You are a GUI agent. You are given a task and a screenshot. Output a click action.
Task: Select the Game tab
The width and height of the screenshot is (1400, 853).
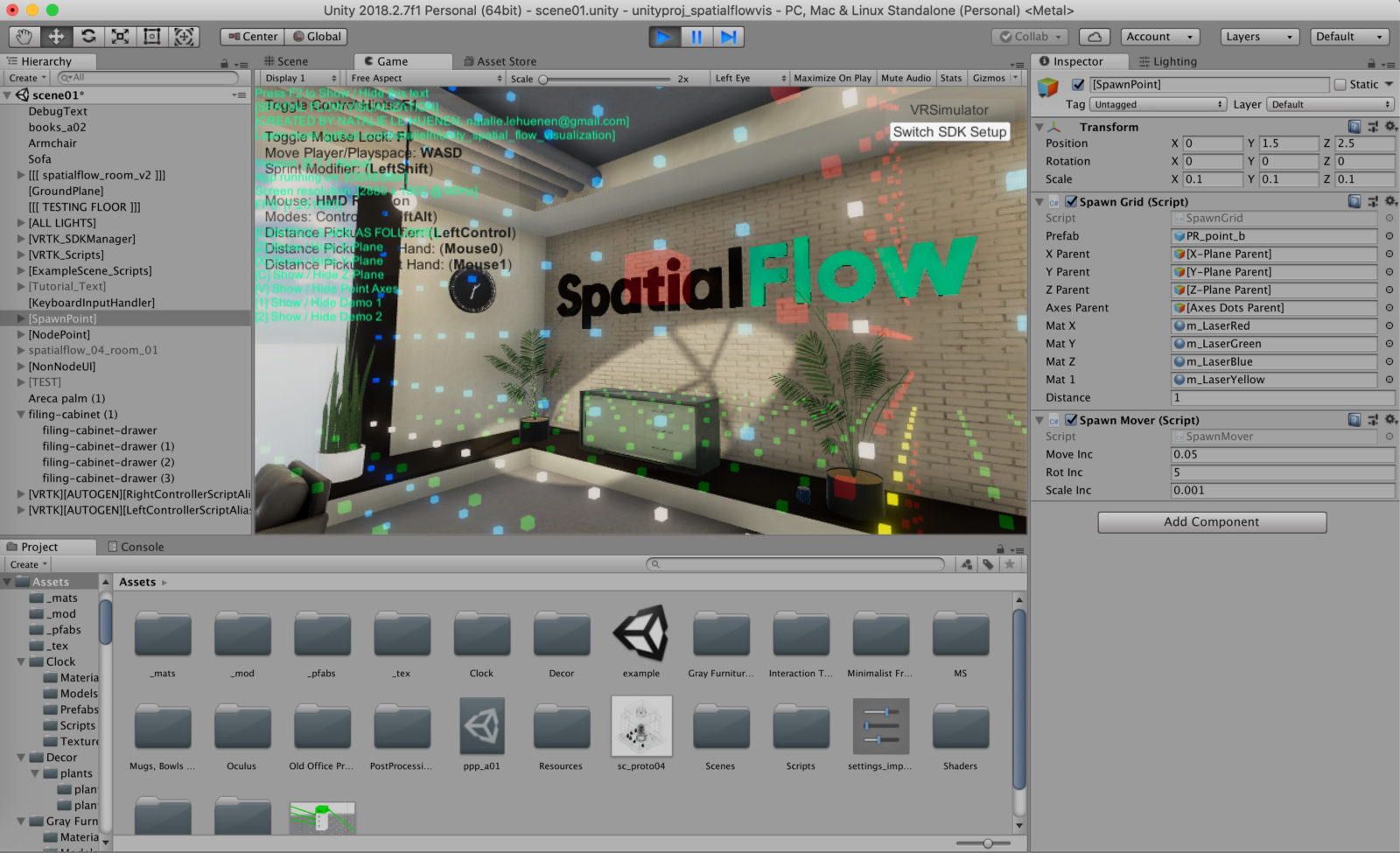402,61
